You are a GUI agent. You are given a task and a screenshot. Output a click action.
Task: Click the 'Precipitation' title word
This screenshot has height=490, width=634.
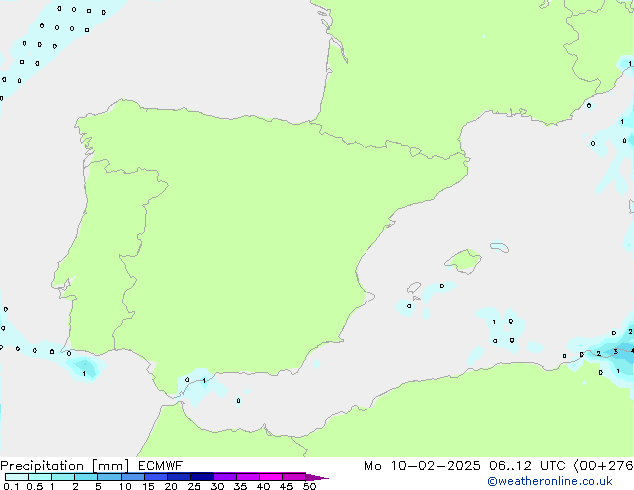pyautogui.click(x=42, y=466)
